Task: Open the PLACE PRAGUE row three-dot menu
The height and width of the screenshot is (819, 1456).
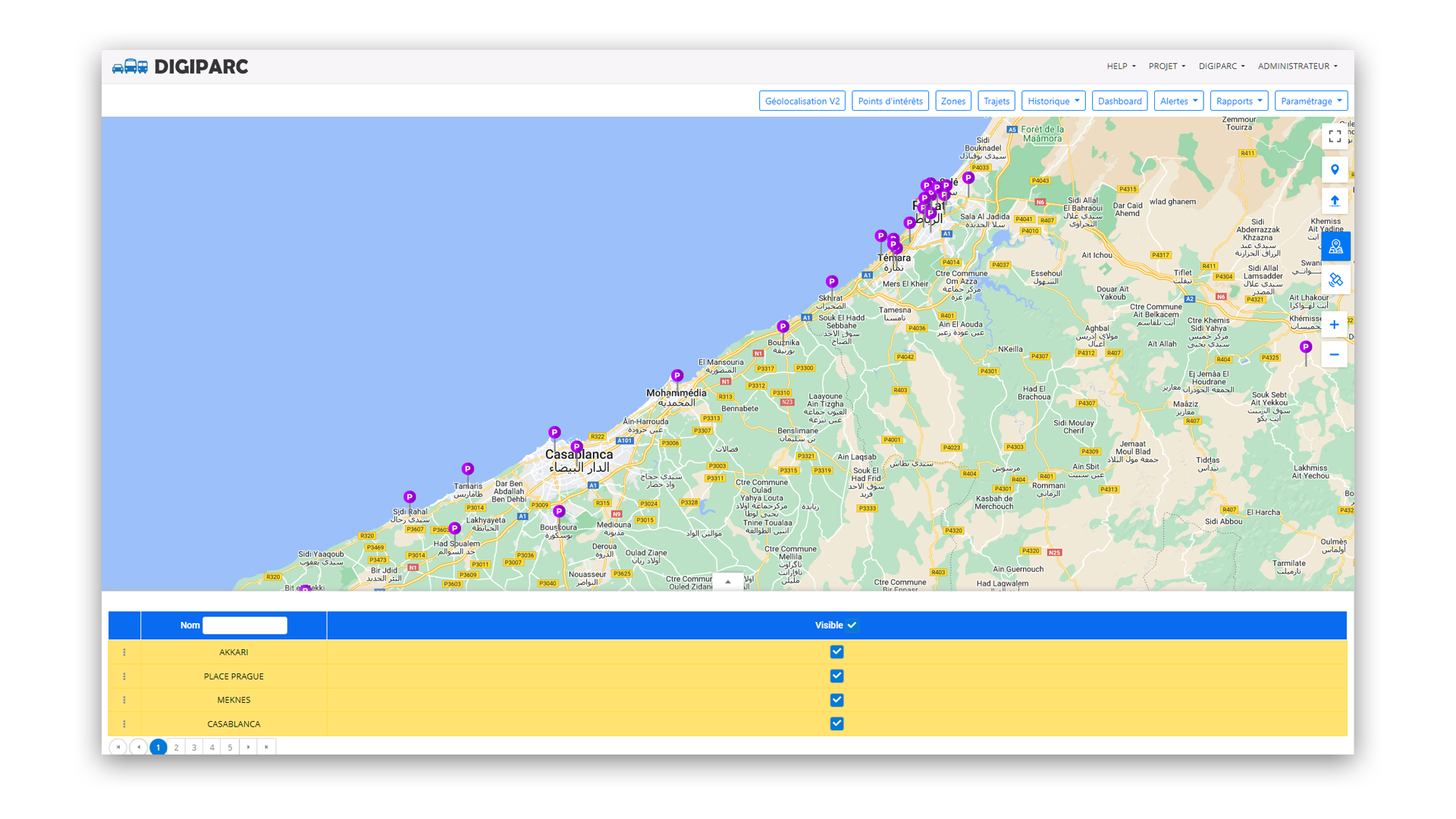Action: 124,676
